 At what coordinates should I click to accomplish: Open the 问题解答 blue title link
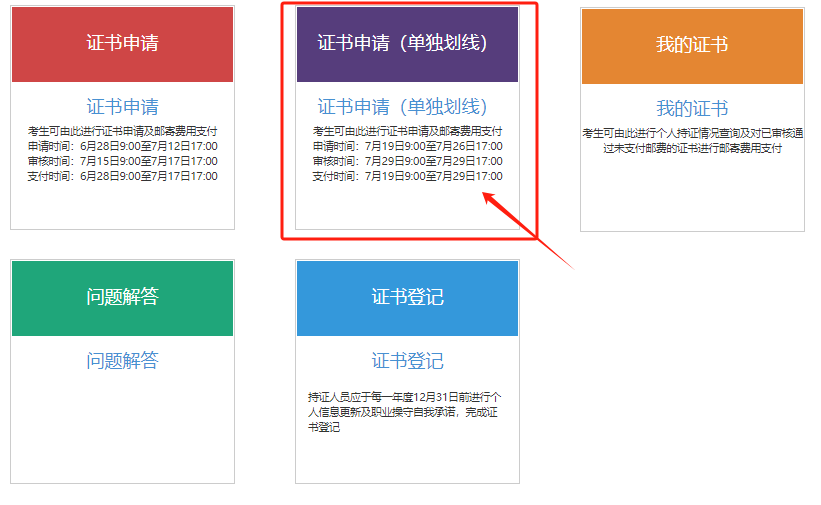coord(122,361)
